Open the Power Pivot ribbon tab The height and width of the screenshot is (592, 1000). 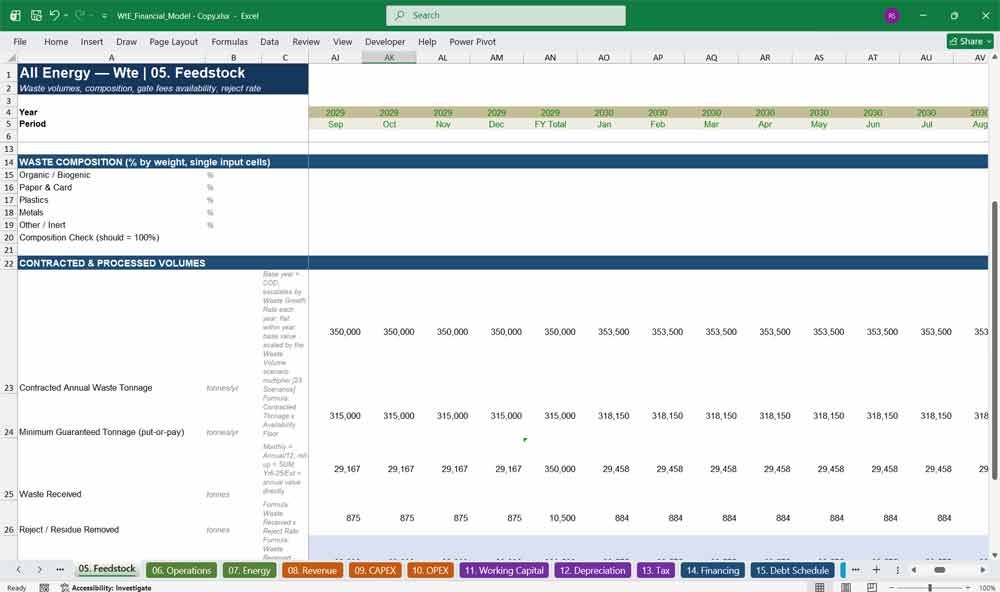(x=473, y=41)
